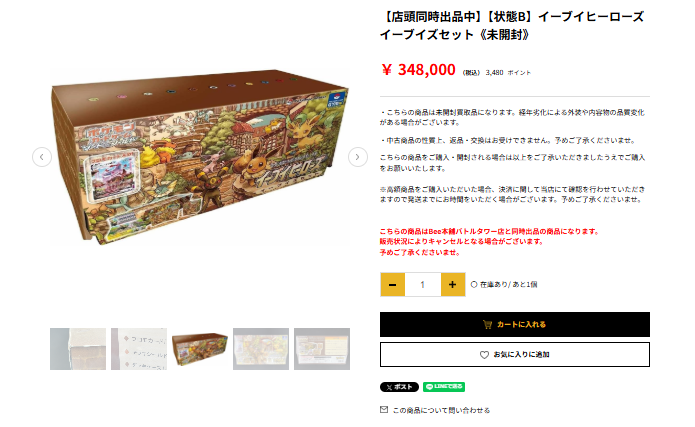Viewport: 695px width, 427px height.
Task: Select the second thumbnail with text list
Action: [139, 349]
